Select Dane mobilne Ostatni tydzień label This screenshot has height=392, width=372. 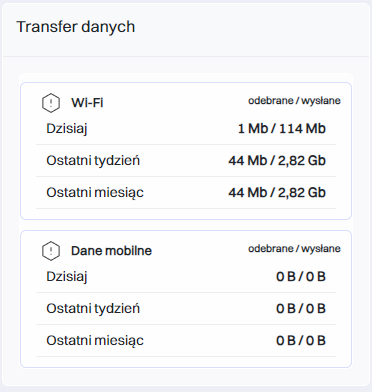coord(93,309)
